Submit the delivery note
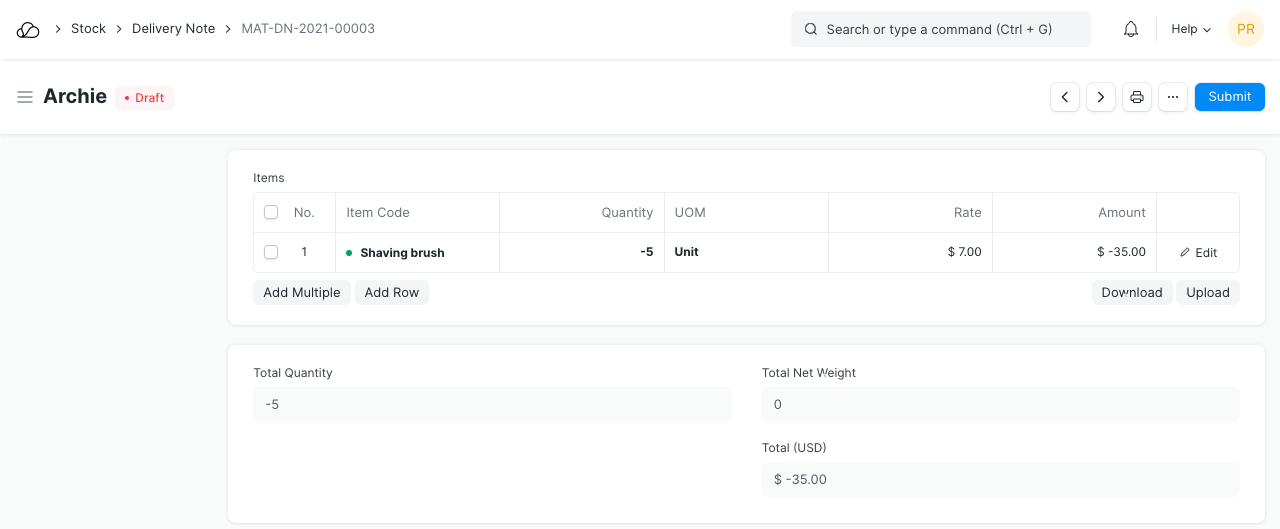Screen dimensions: 1280x529 (1229, 97)
